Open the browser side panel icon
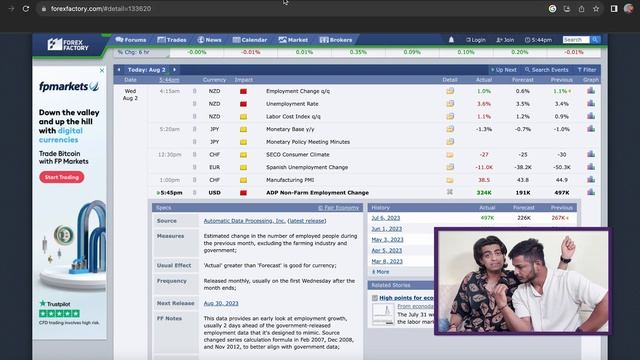640x360 pixels. pyautogui.click(x=614, y=9)
